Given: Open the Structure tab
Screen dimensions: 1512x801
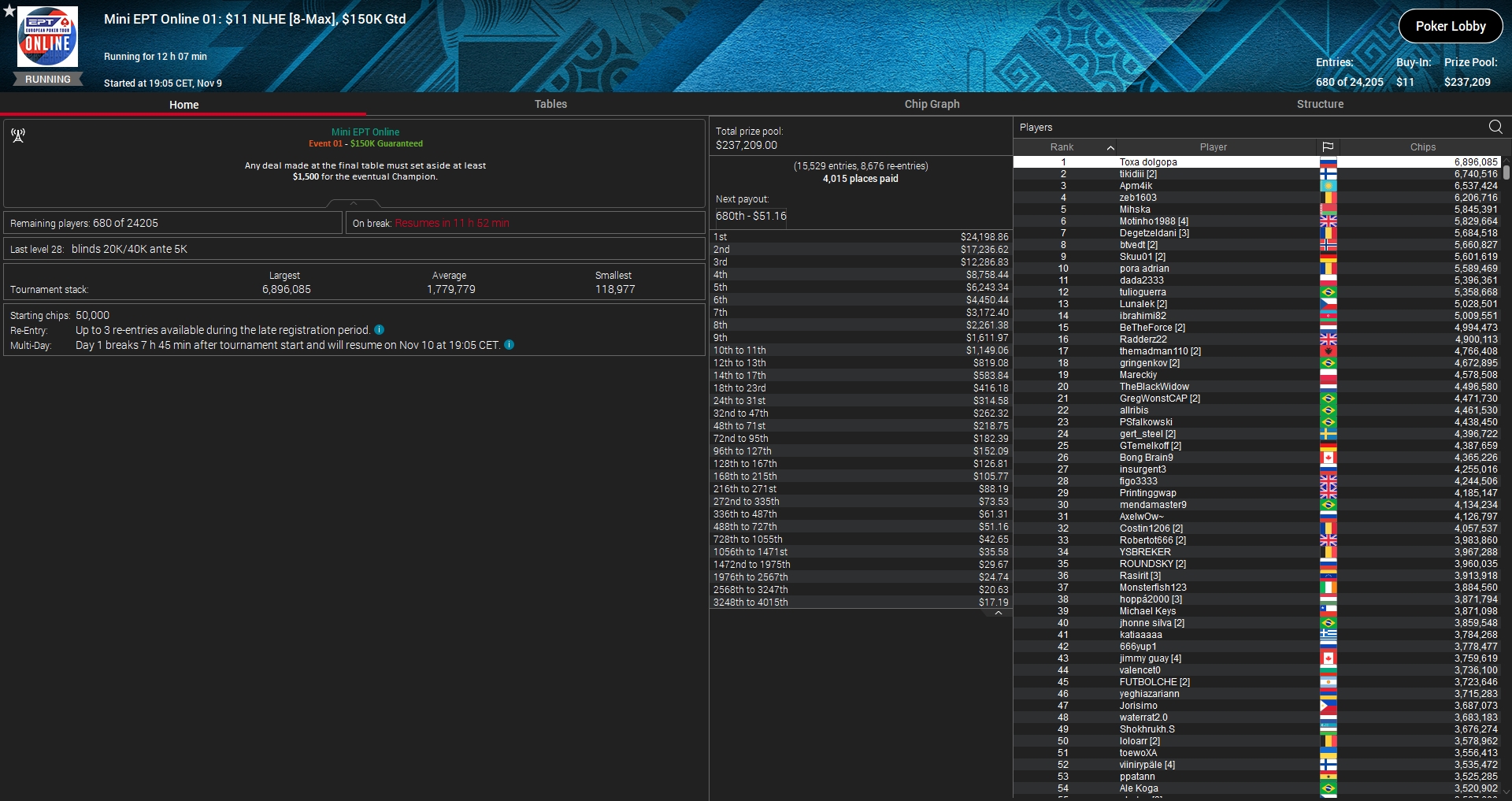Looking at the screenshot, I should (1320, 104).
